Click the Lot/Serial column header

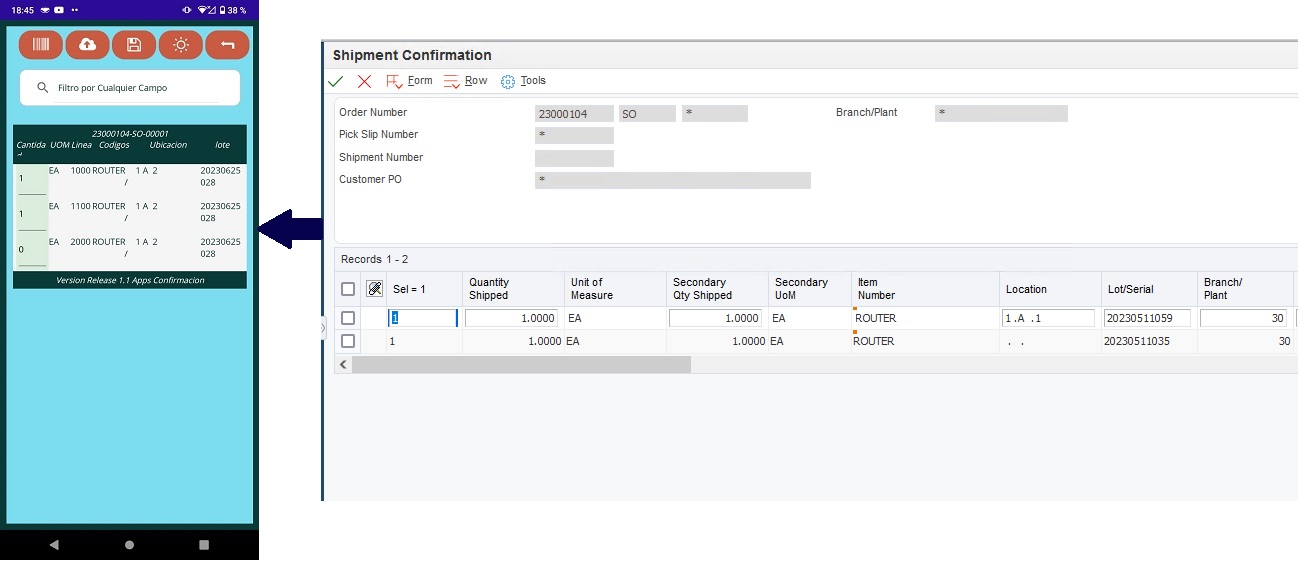pos(1149,289)
